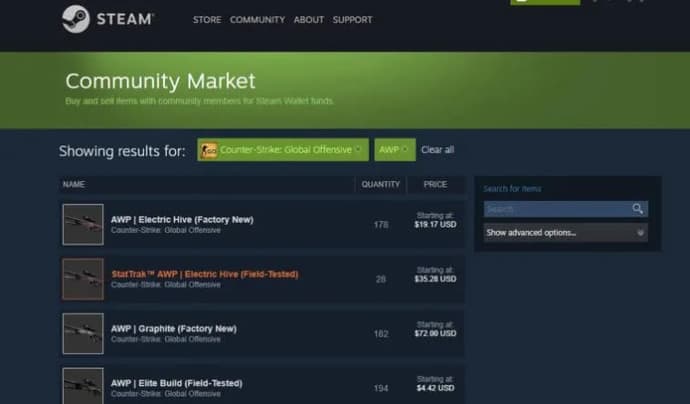
Task: Open the STORE menu
Action: [x=207, y=20]
